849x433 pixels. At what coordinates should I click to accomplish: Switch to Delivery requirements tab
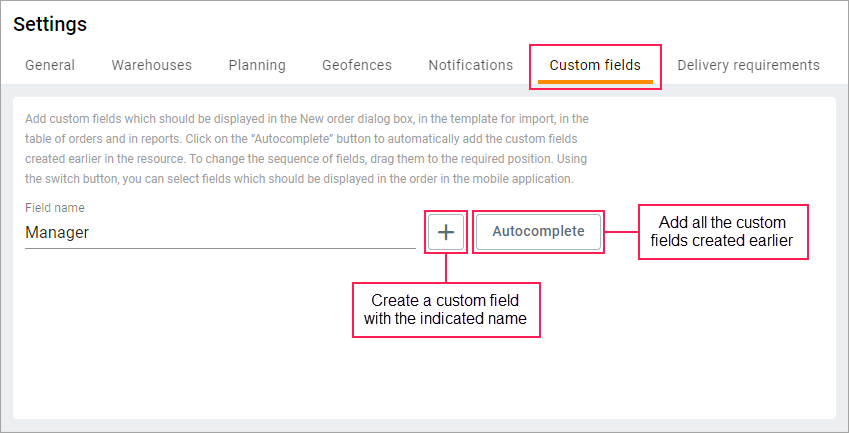[748, 65]
